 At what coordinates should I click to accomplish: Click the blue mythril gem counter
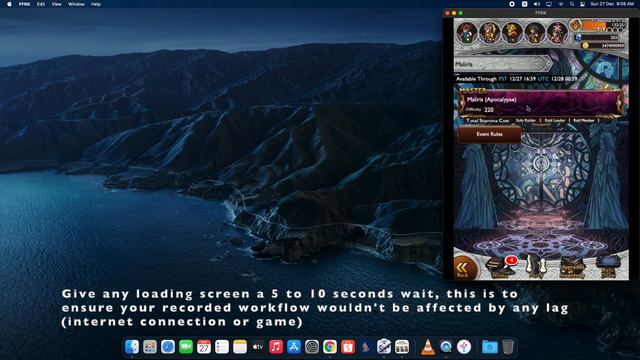coord(598,37)
